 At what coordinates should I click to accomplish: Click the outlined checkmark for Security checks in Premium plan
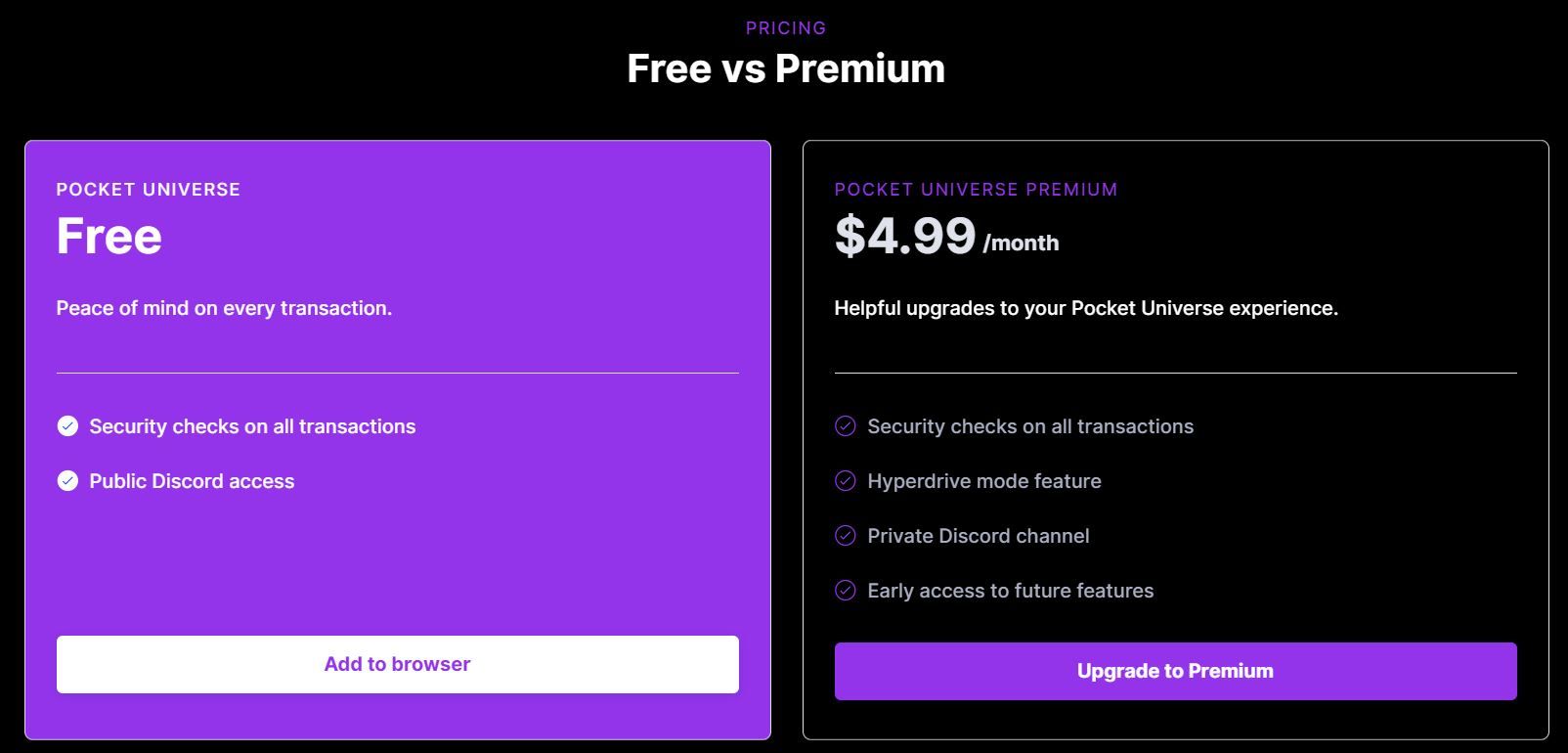pyautogui.click(x=846, y=426)
